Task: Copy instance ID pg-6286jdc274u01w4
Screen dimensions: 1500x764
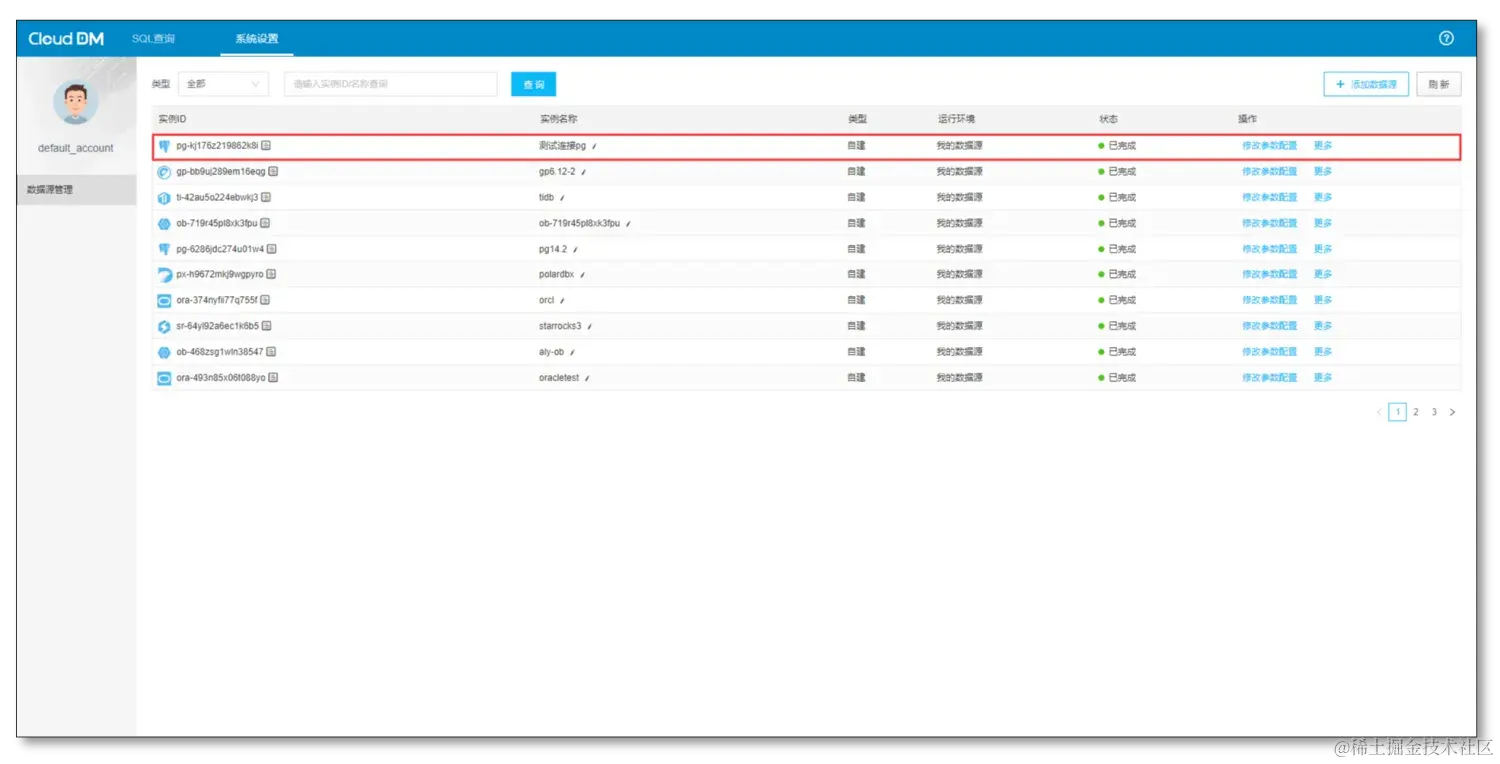Action: pos(271,249)
